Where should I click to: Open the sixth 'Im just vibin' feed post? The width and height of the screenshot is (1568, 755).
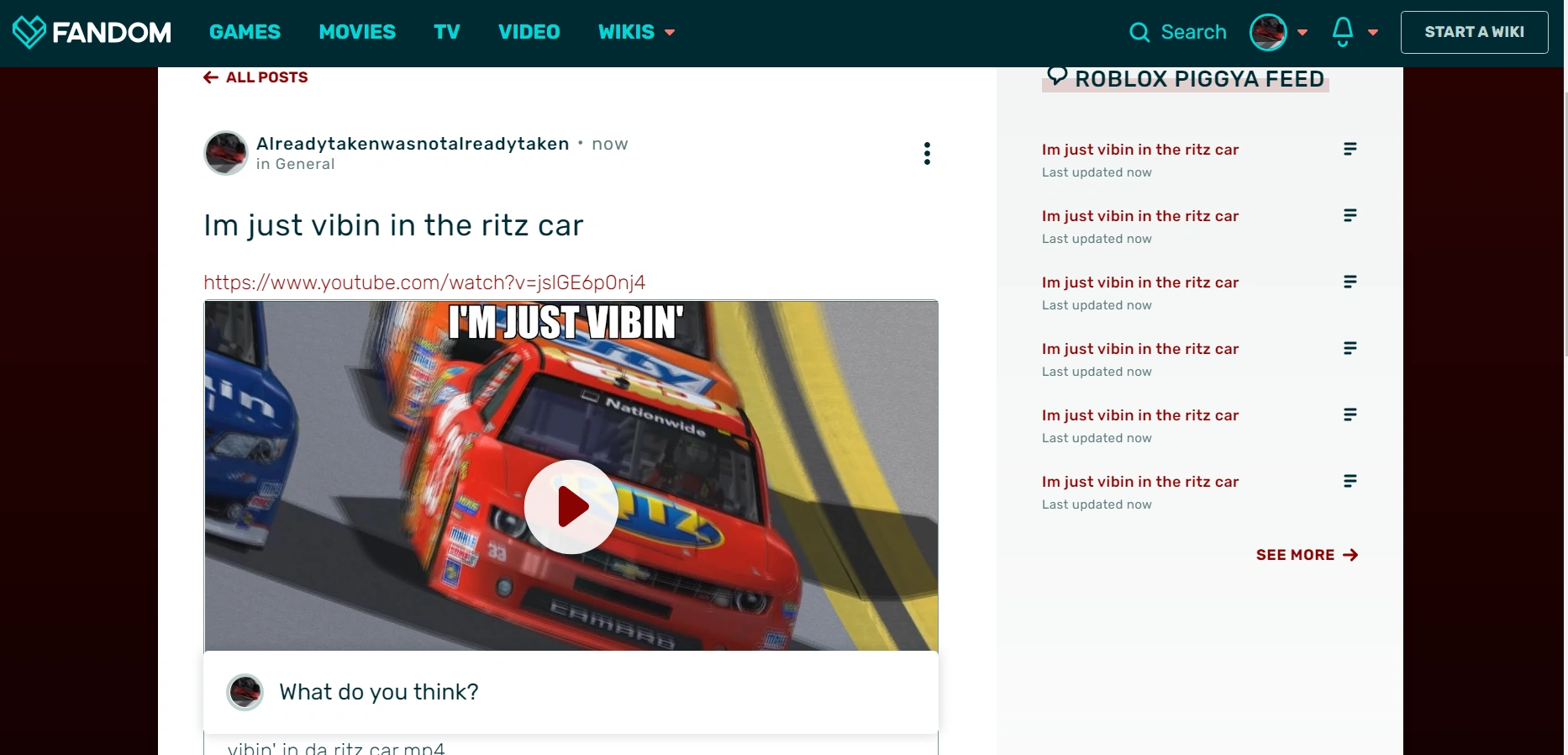pyautogui.click(x=1140, y=482)
